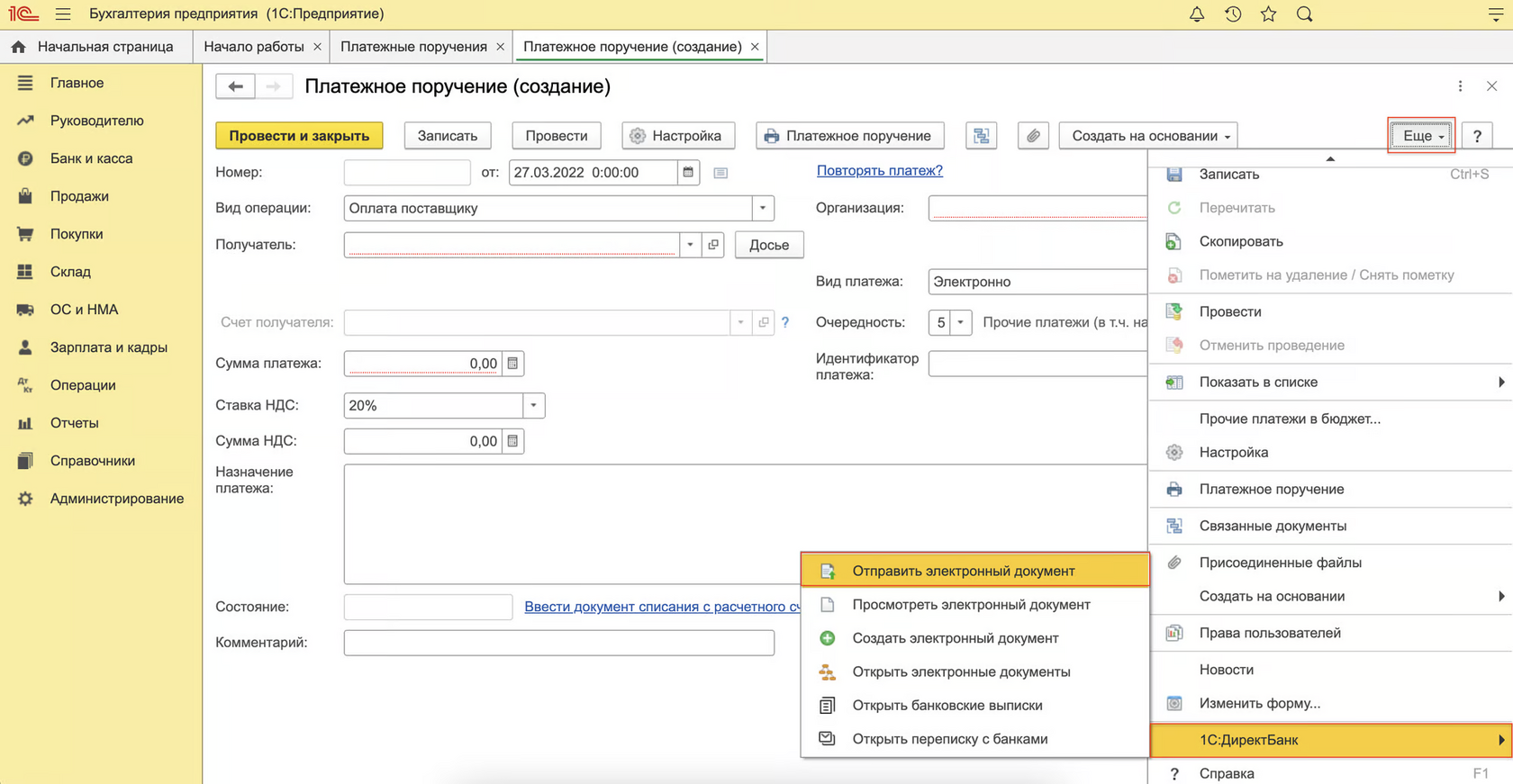Choose Изменить форму in menu
The image size is (1513, 784).
tap(1330, 704)
